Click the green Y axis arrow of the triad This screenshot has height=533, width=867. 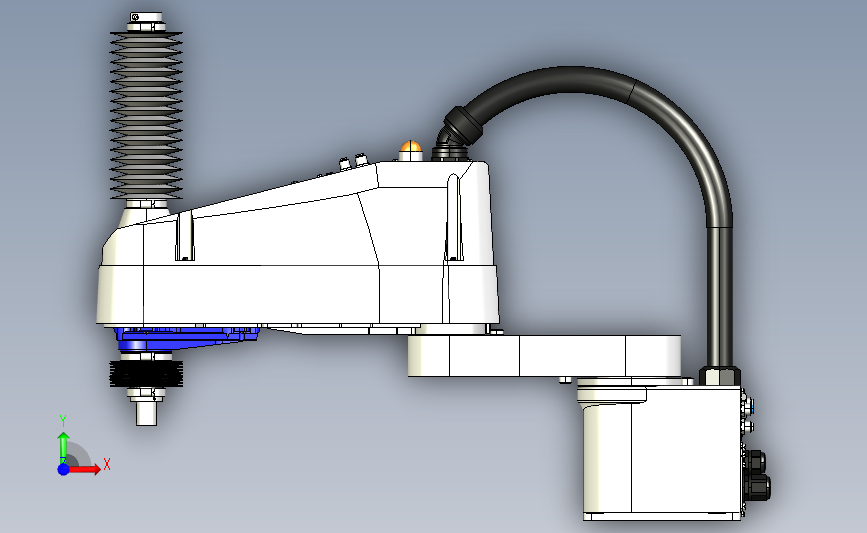[x=64, y=447]
